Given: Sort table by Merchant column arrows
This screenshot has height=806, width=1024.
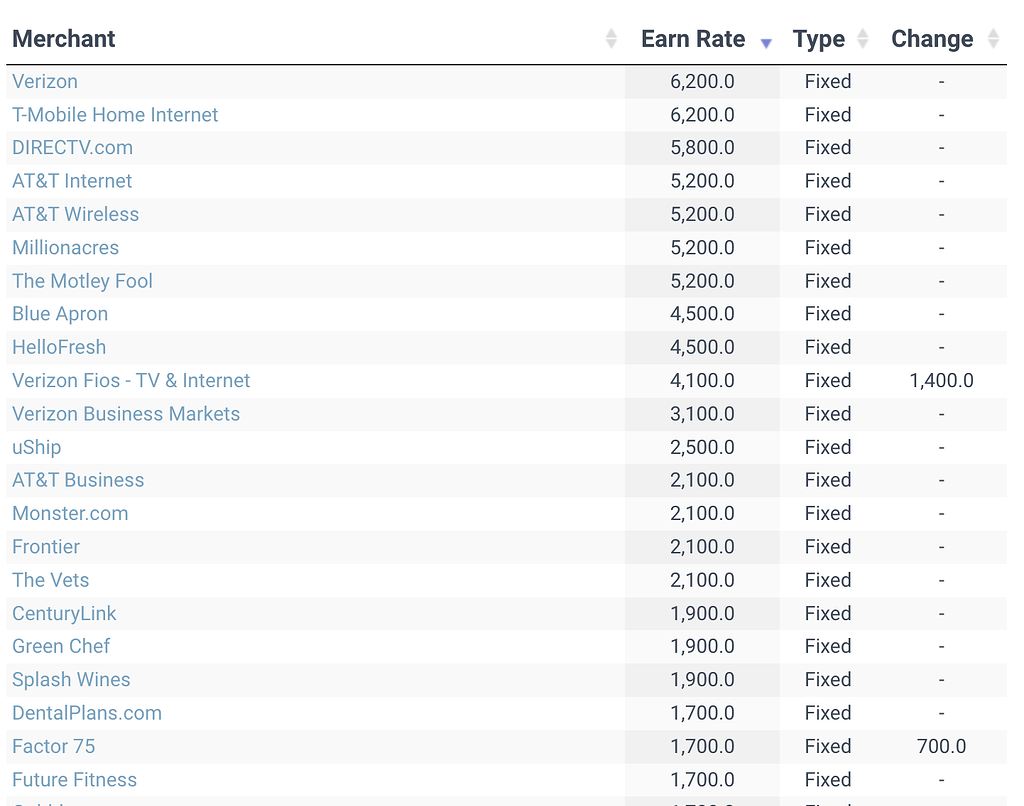Looking at the screenshot, I should point(611,39).
